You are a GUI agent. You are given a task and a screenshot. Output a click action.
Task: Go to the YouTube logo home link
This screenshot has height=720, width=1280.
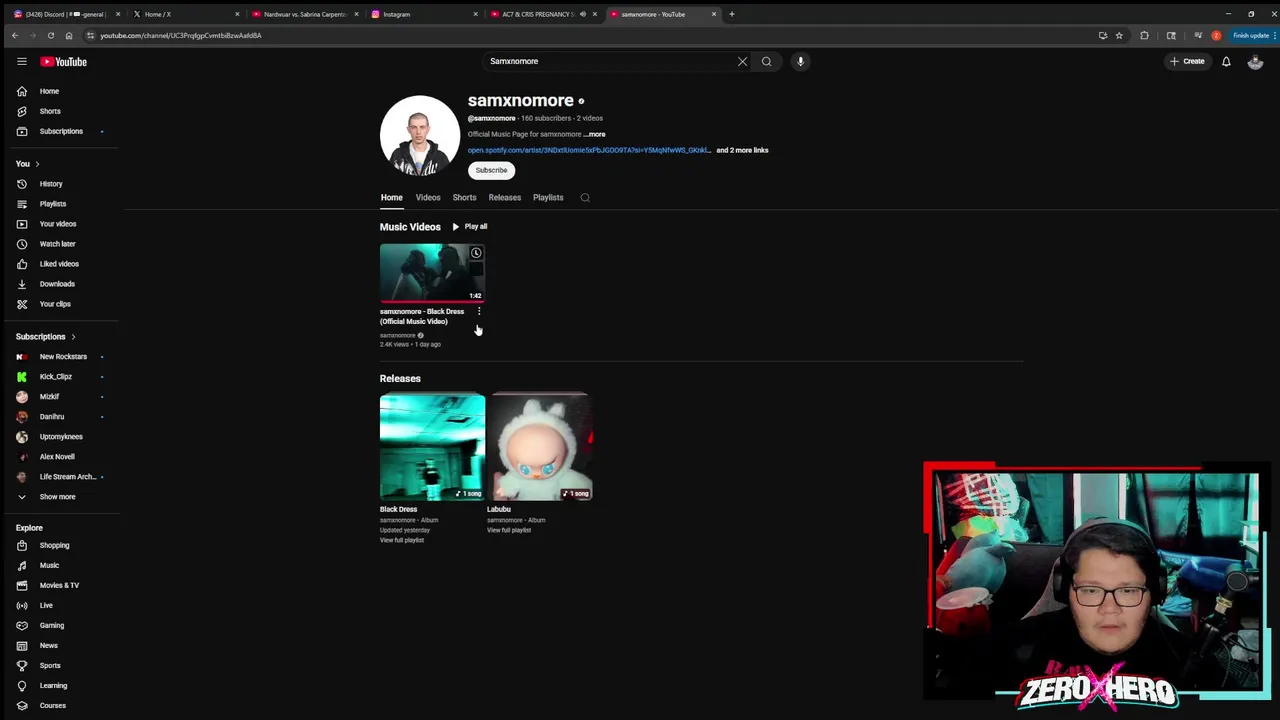[63, 61]
